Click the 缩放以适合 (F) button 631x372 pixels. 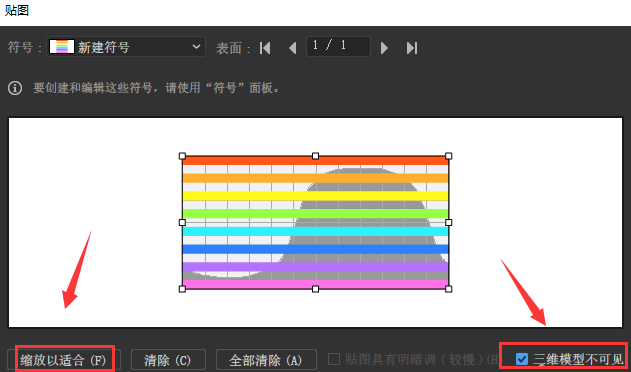(63, 360)
